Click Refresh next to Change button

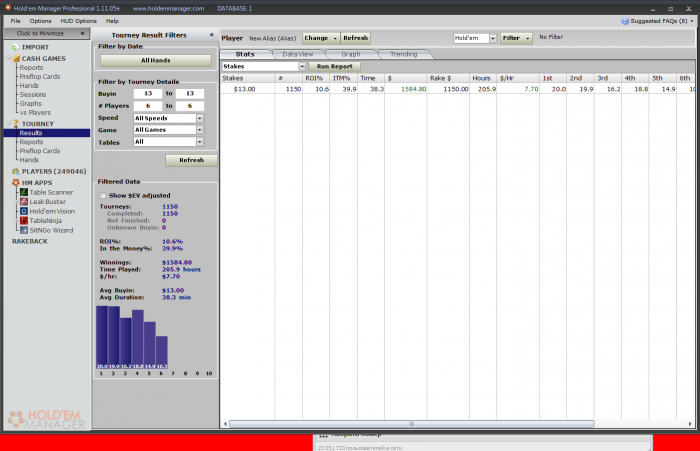tap(355, 38)
